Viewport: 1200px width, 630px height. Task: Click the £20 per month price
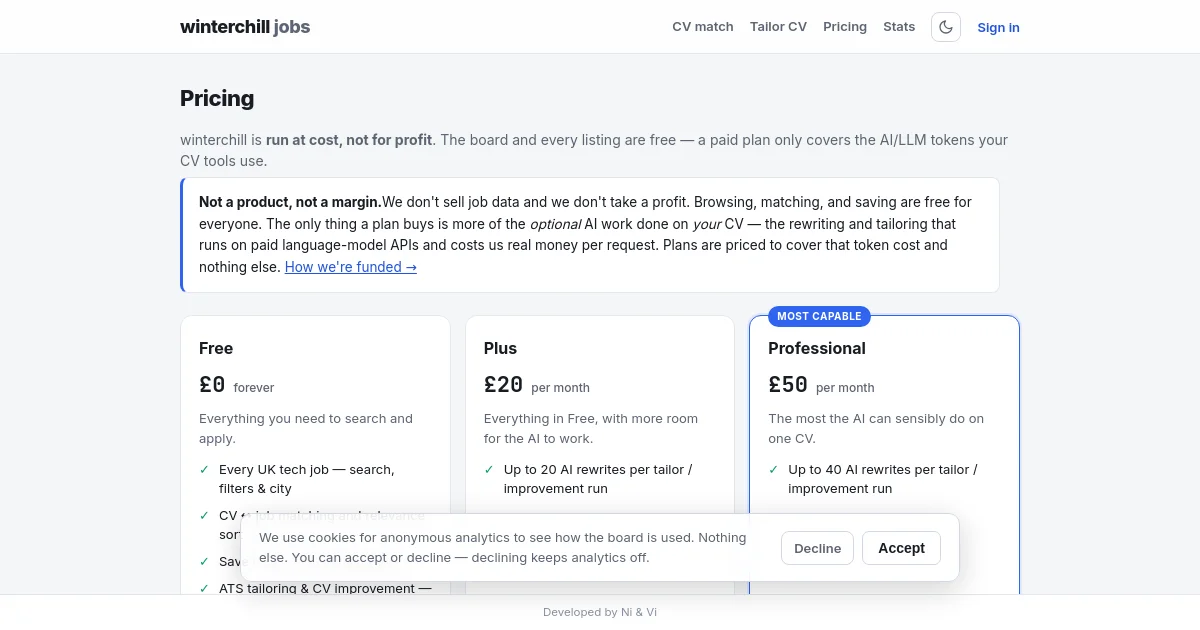point(537,385)
